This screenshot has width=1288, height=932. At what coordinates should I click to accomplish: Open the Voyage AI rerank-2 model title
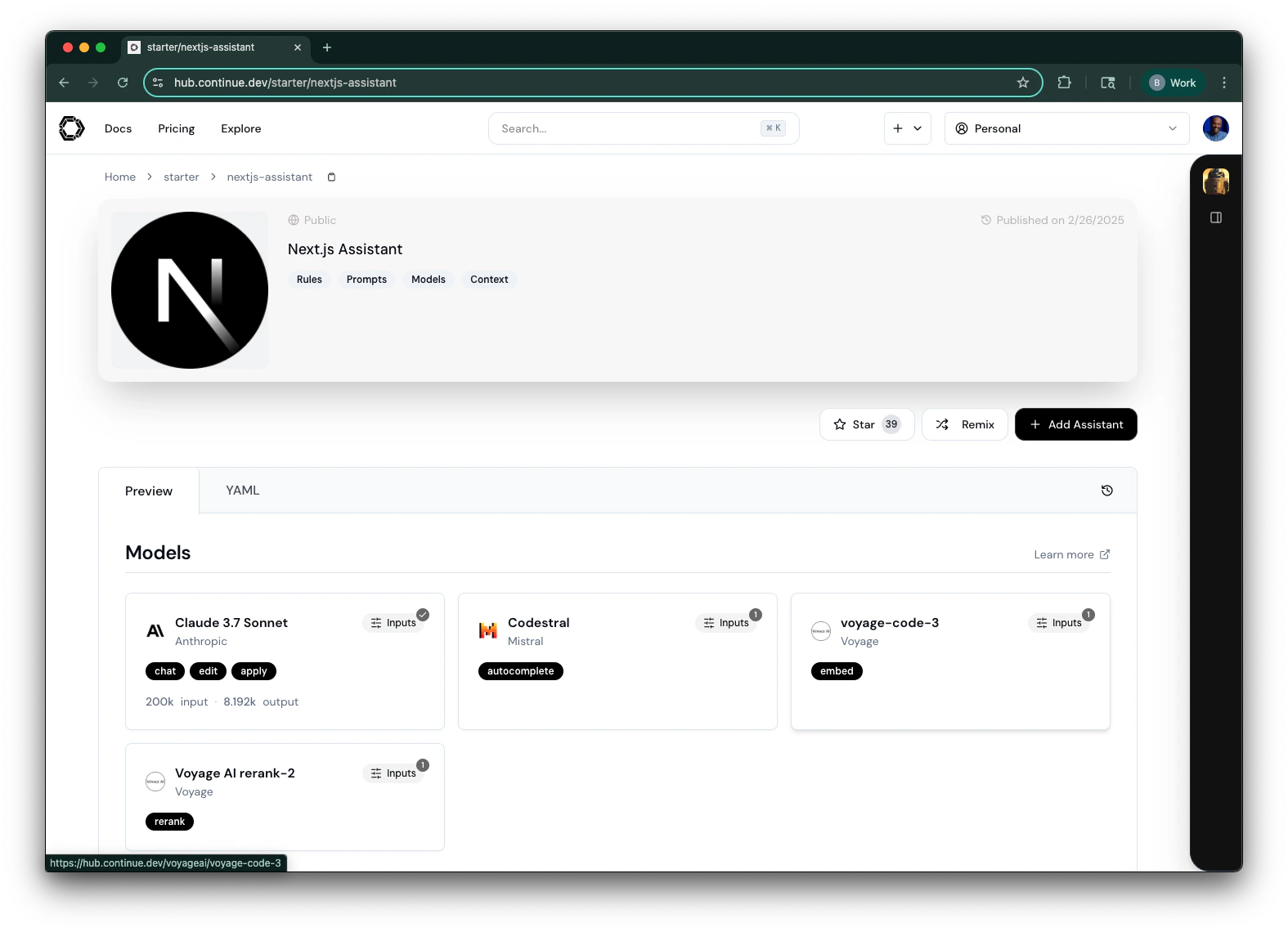coord(235,773)
